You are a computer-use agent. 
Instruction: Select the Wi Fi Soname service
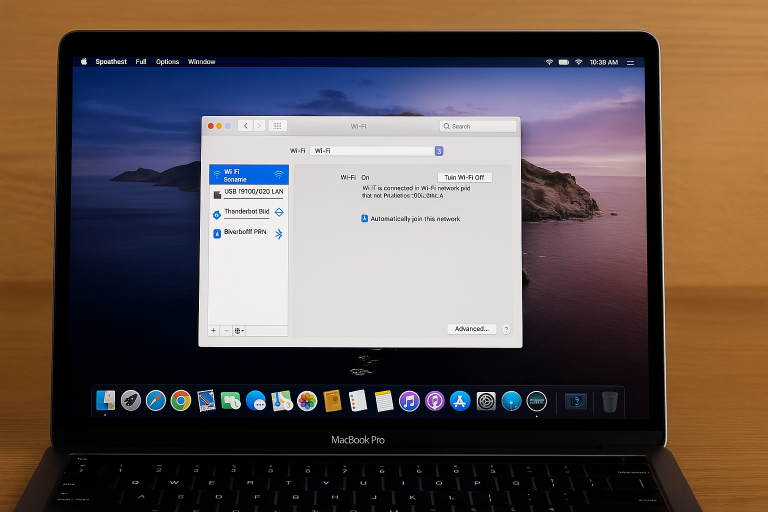[x=249, y=175]
